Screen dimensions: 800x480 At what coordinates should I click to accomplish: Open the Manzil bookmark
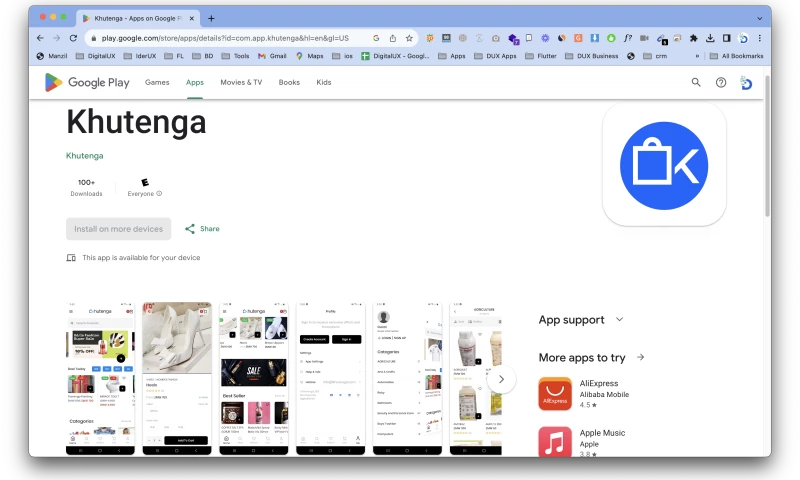[x=52, y=56]
